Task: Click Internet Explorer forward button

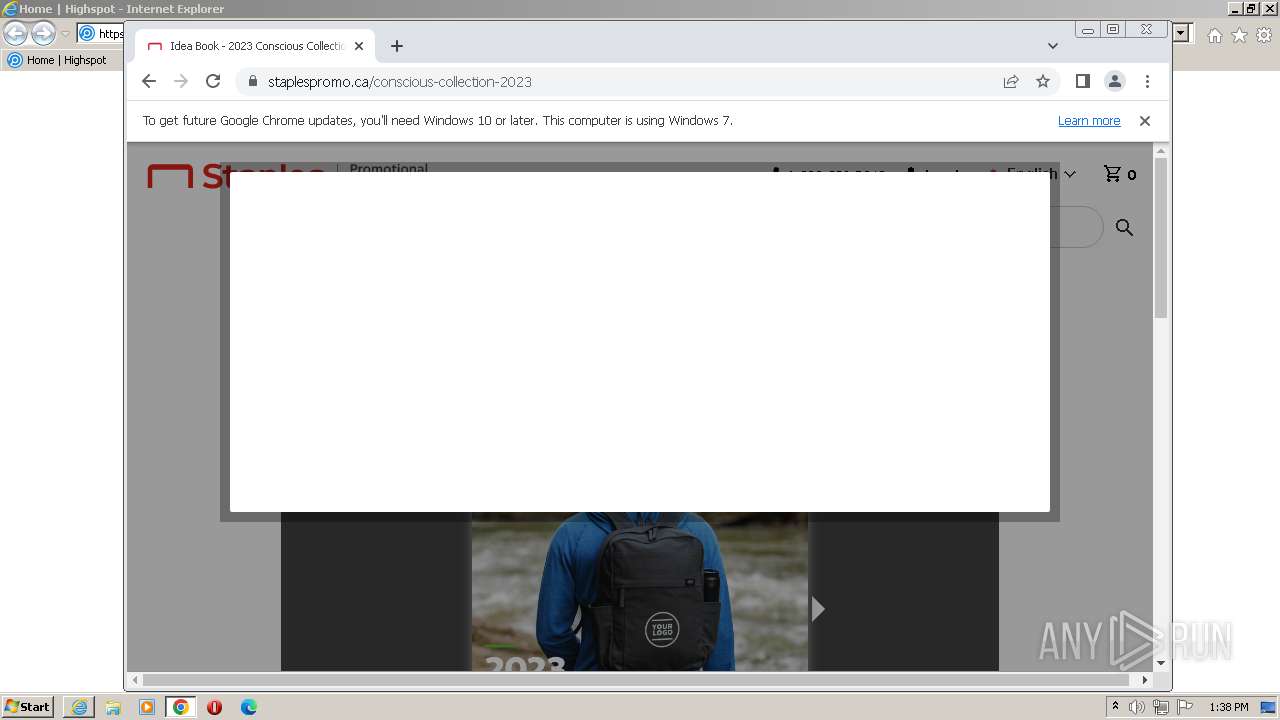Action: [x=43, y=34]
